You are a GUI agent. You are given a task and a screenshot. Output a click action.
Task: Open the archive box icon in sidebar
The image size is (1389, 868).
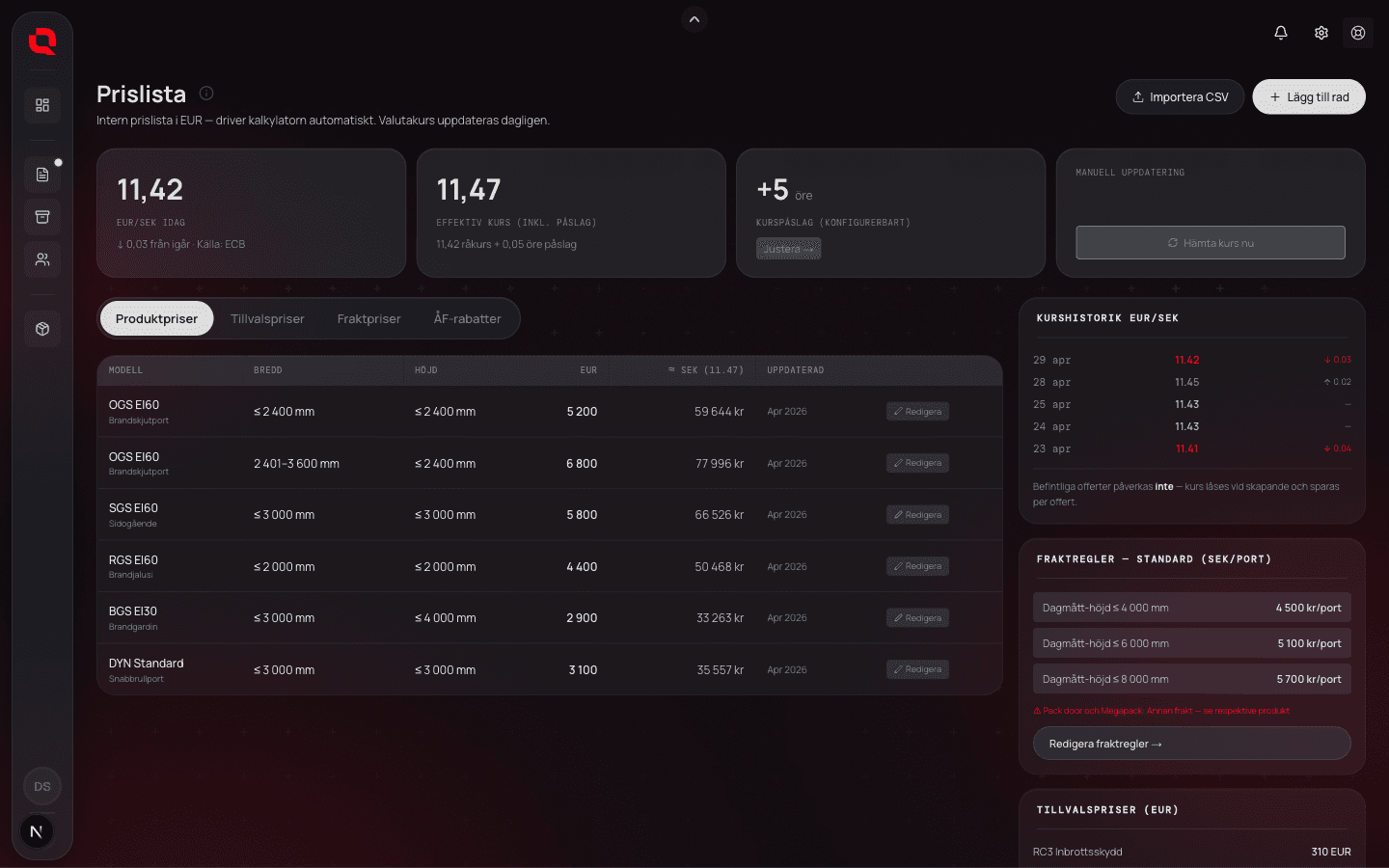[42, 217]
